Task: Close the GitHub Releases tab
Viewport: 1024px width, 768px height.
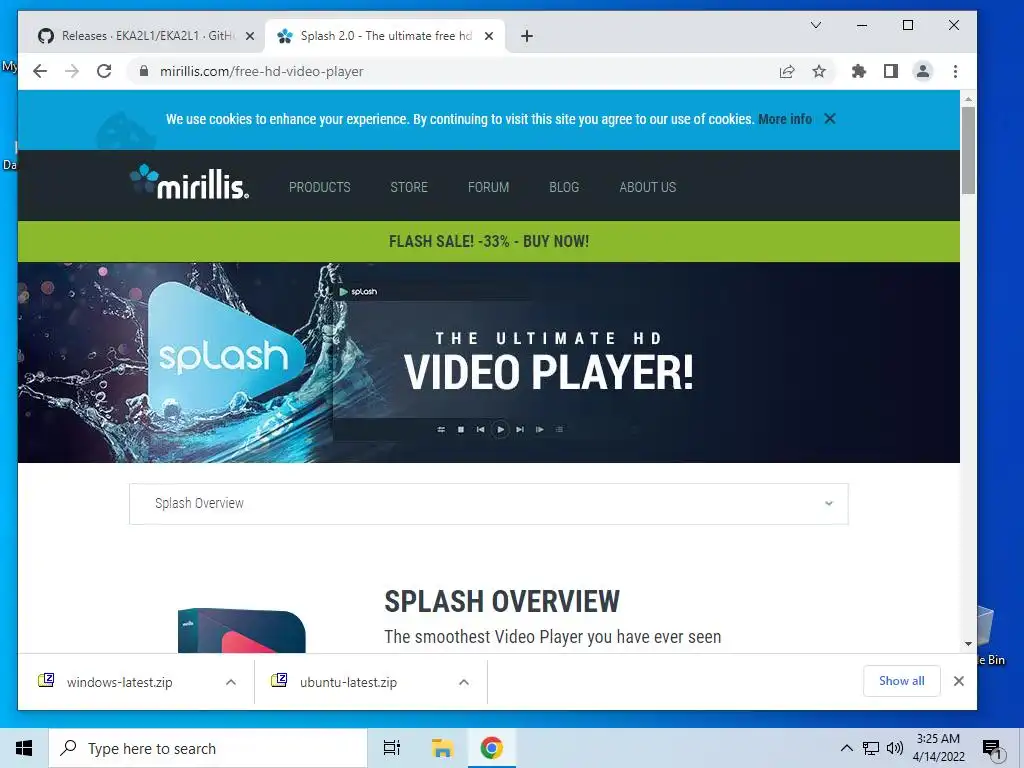Action: pos(249,36)
